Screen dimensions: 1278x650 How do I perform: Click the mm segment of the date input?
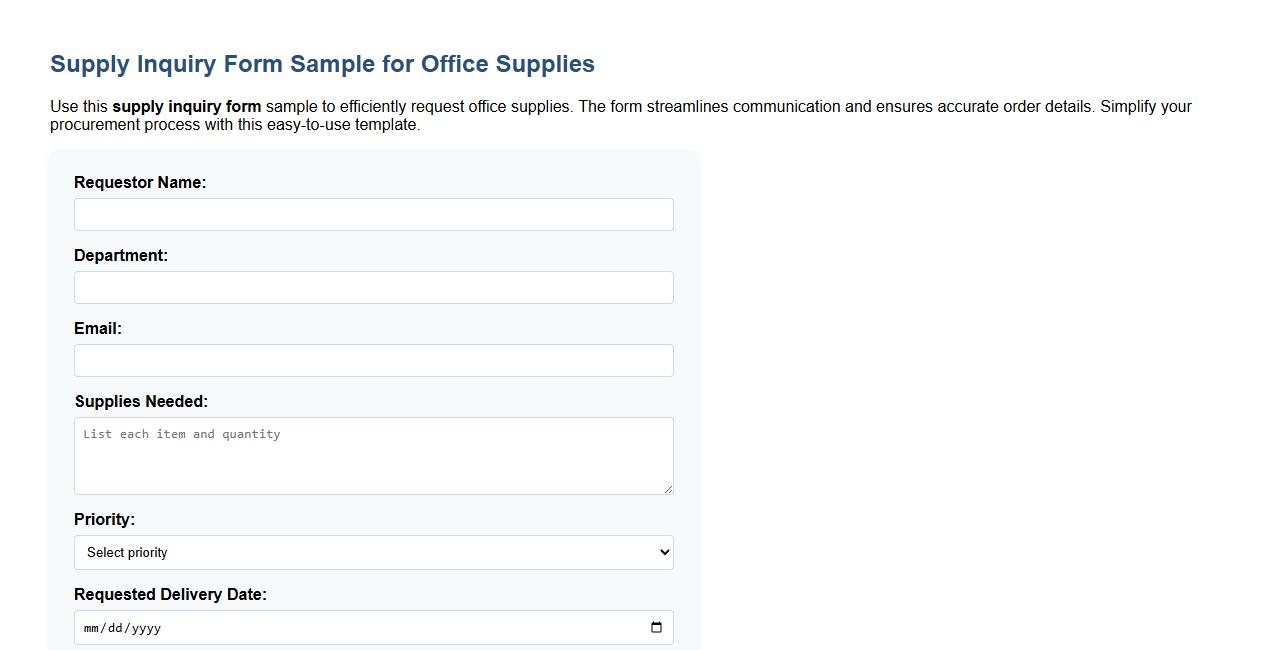(93, 628)
